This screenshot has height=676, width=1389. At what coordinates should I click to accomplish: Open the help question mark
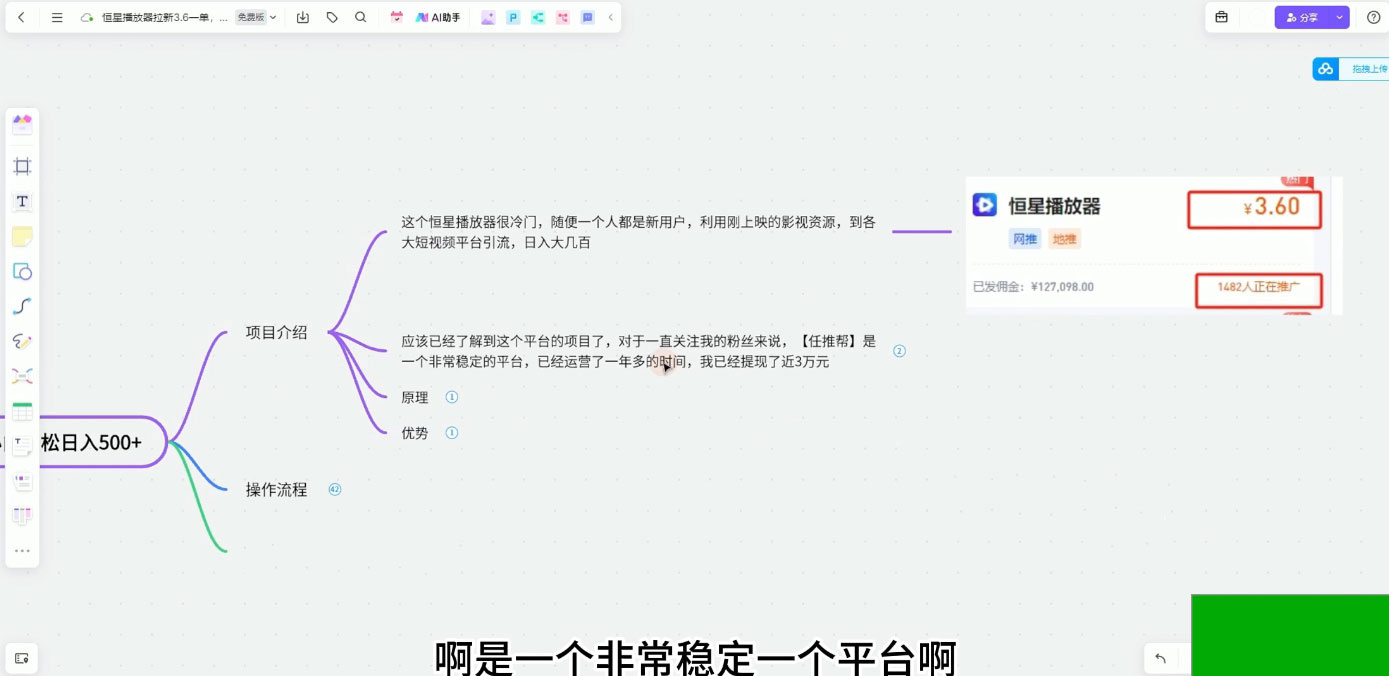click(x=1373, y=17)
